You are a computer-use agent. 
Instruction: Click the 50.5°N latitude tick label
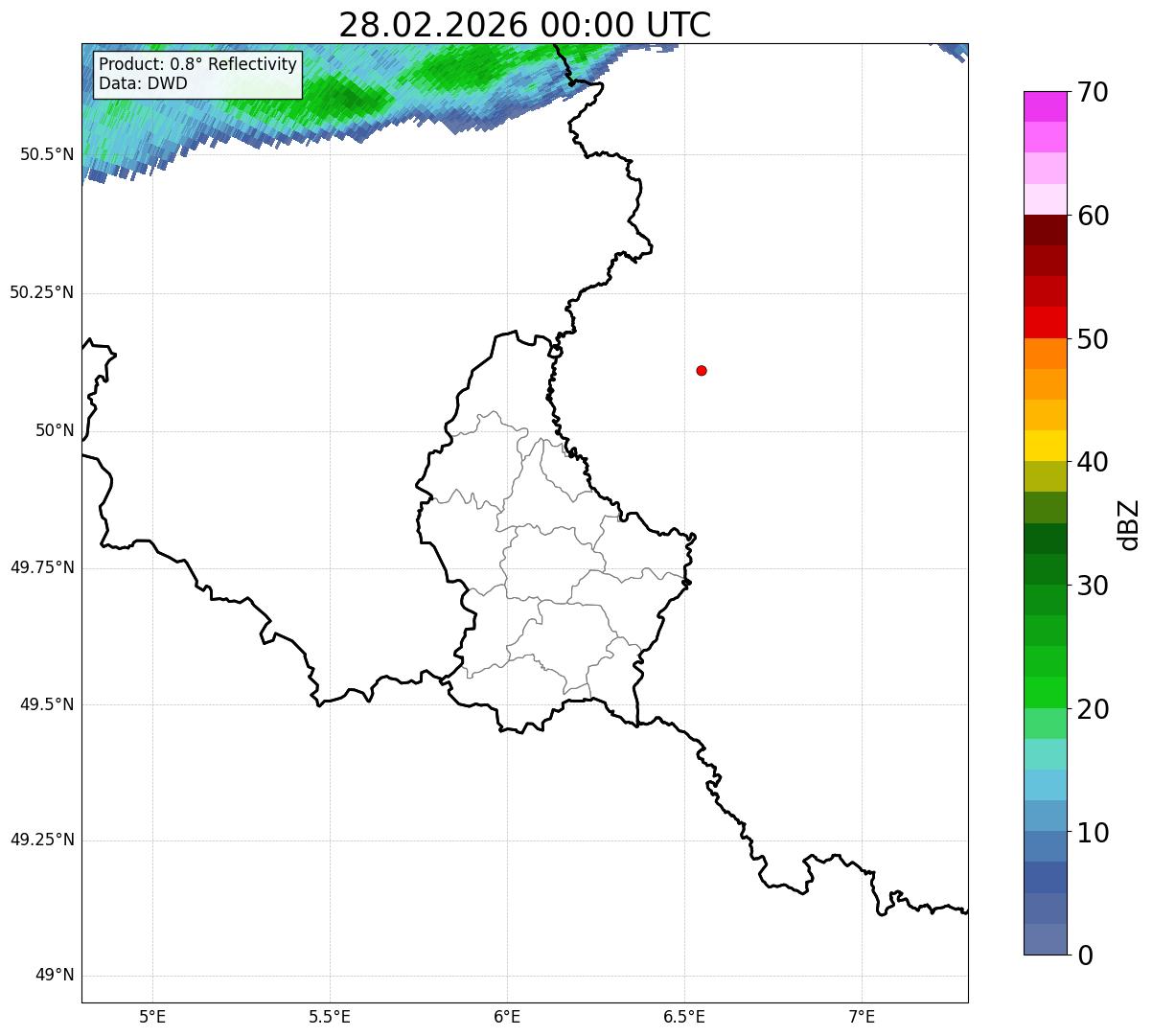point(47,154)
